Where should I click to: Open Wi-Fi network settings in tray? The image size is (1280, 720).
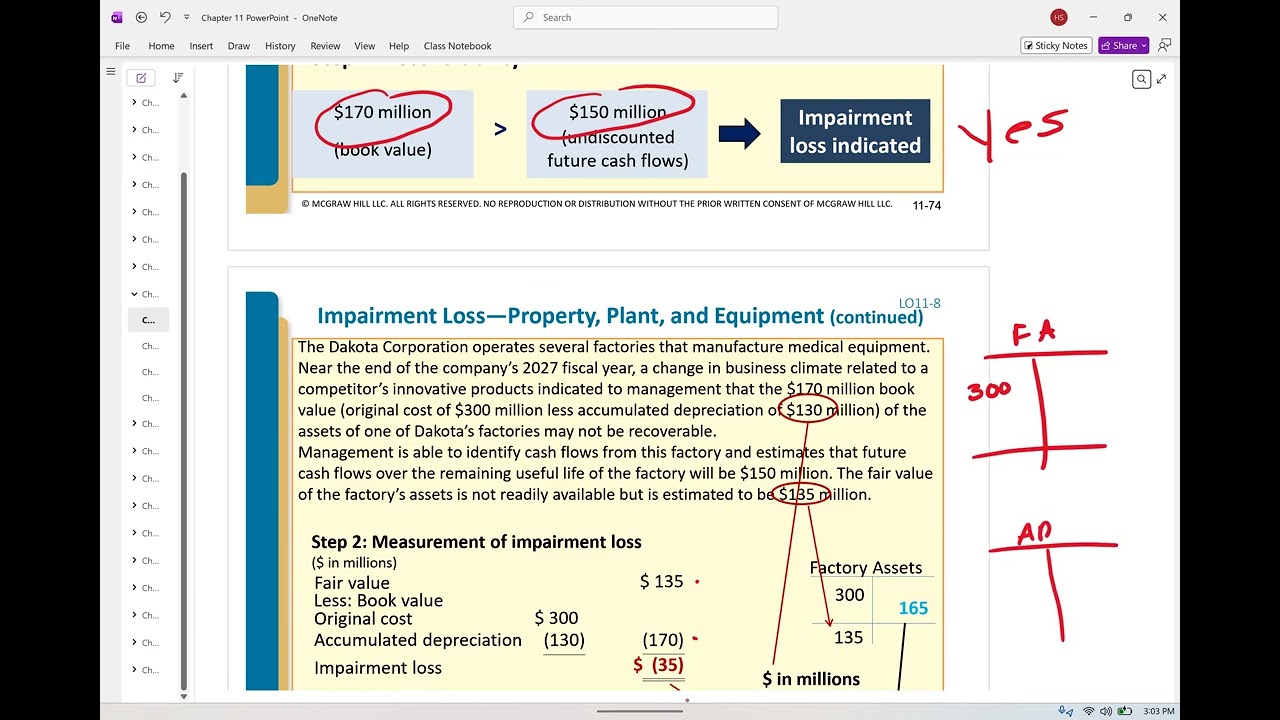click(1088, 711)
